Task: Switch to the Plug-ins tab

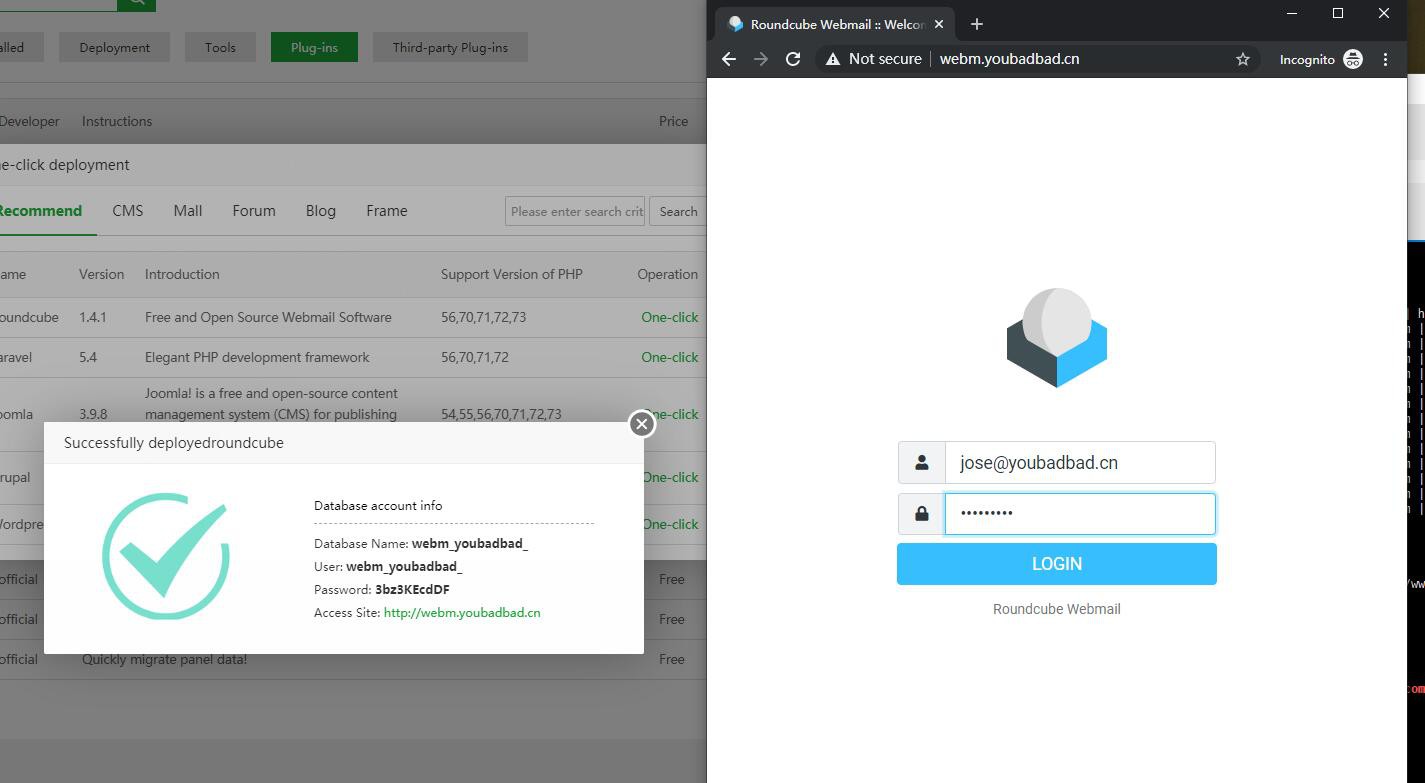Action: 314,47
